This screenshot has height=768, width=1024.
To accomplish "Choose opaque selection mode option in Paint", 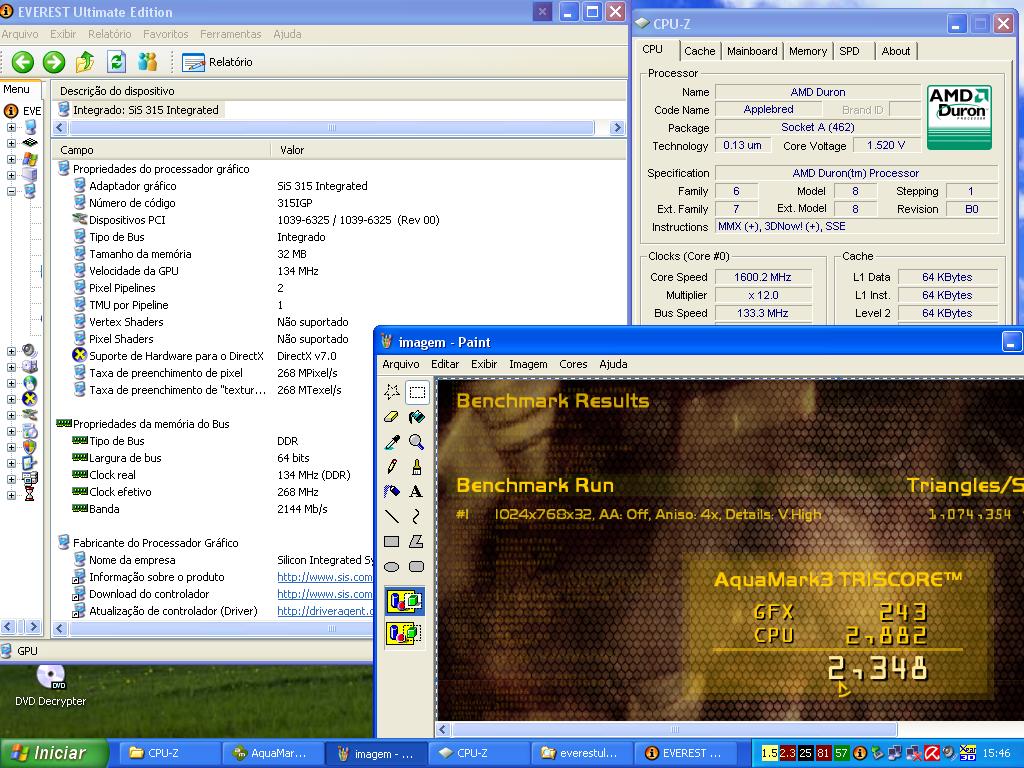I will [404, 601].
